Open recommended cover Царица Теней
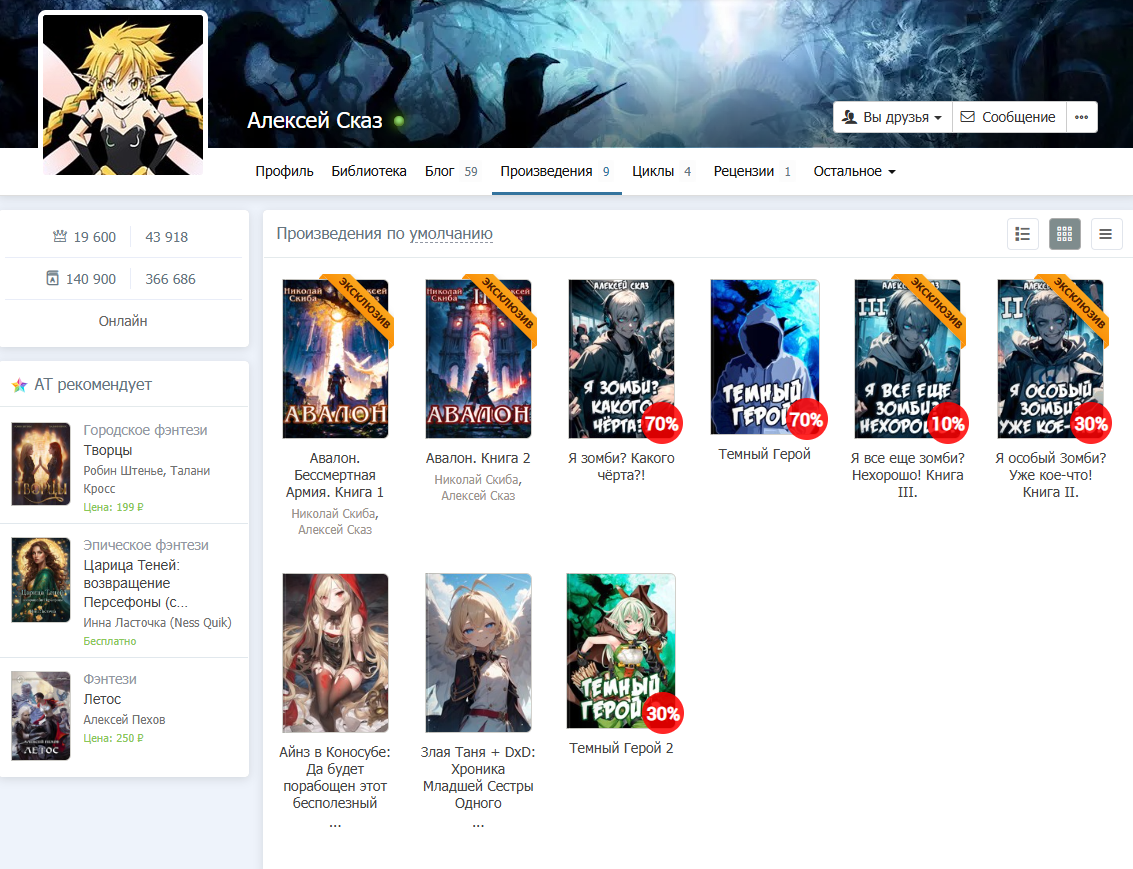 [40, 580]
